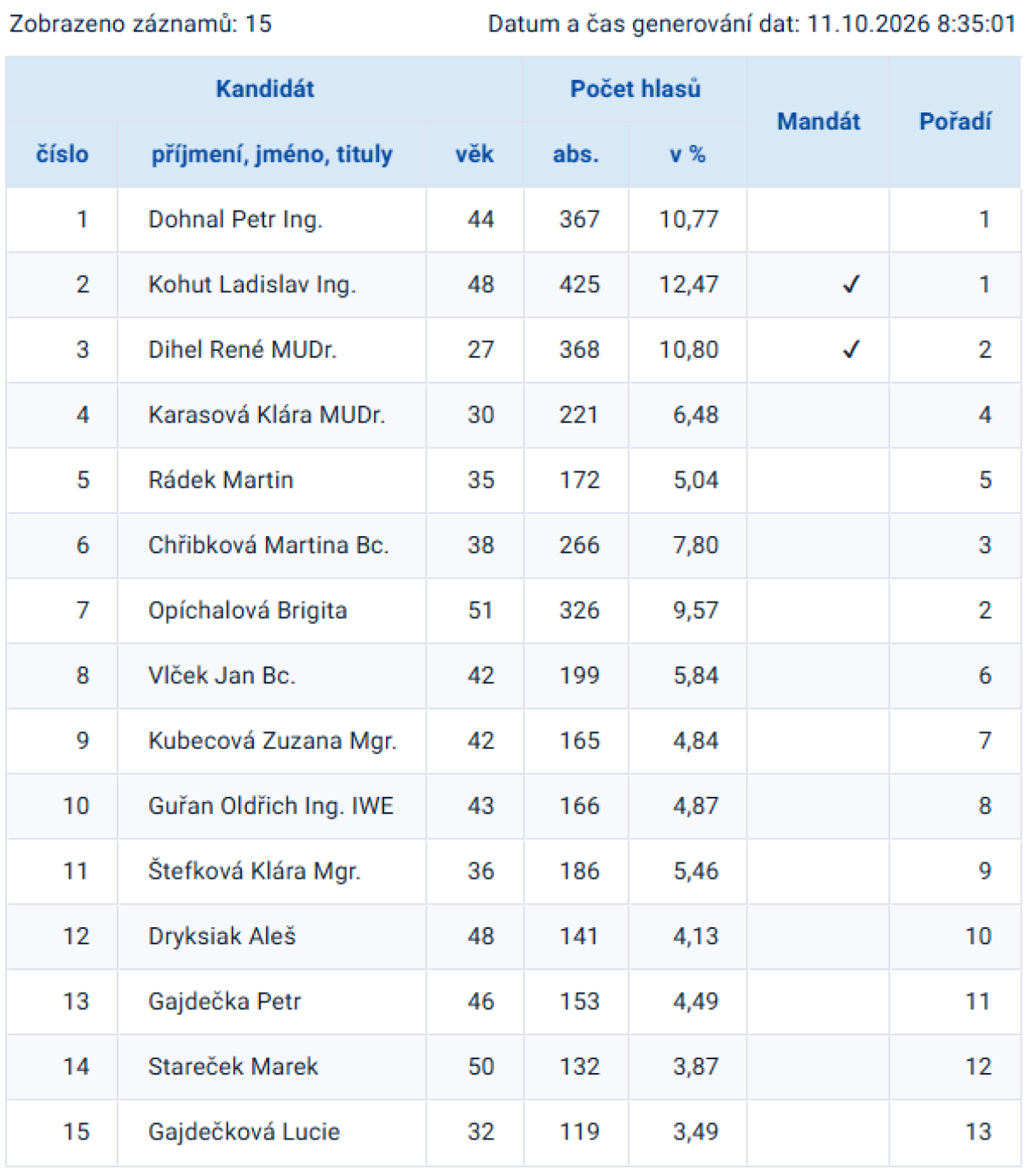Click the data generation date and time text
This screenshot has height=1176, width=1030.
pos(752,24)
